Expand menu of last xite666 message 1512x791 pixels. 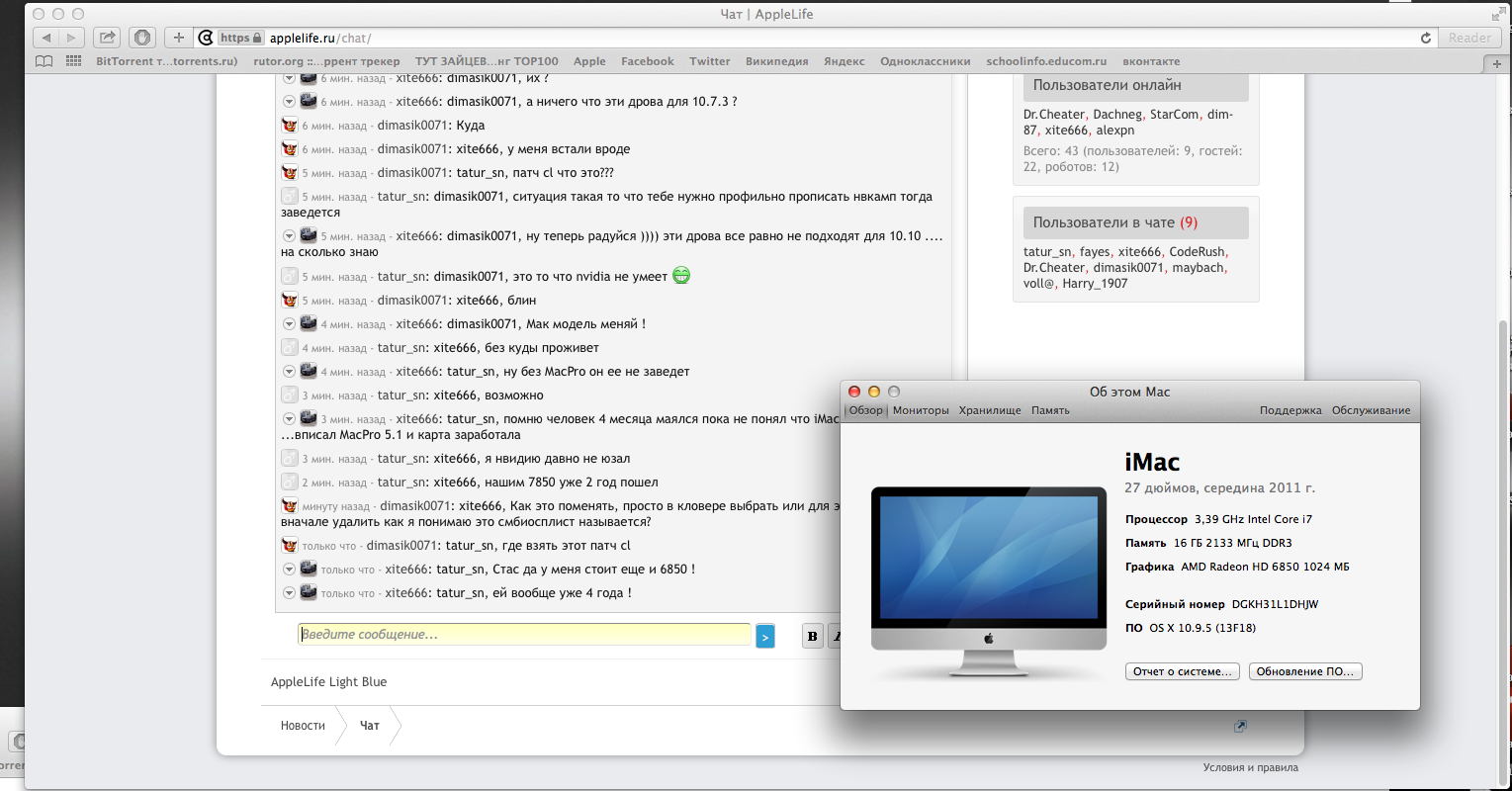[289, 593]
